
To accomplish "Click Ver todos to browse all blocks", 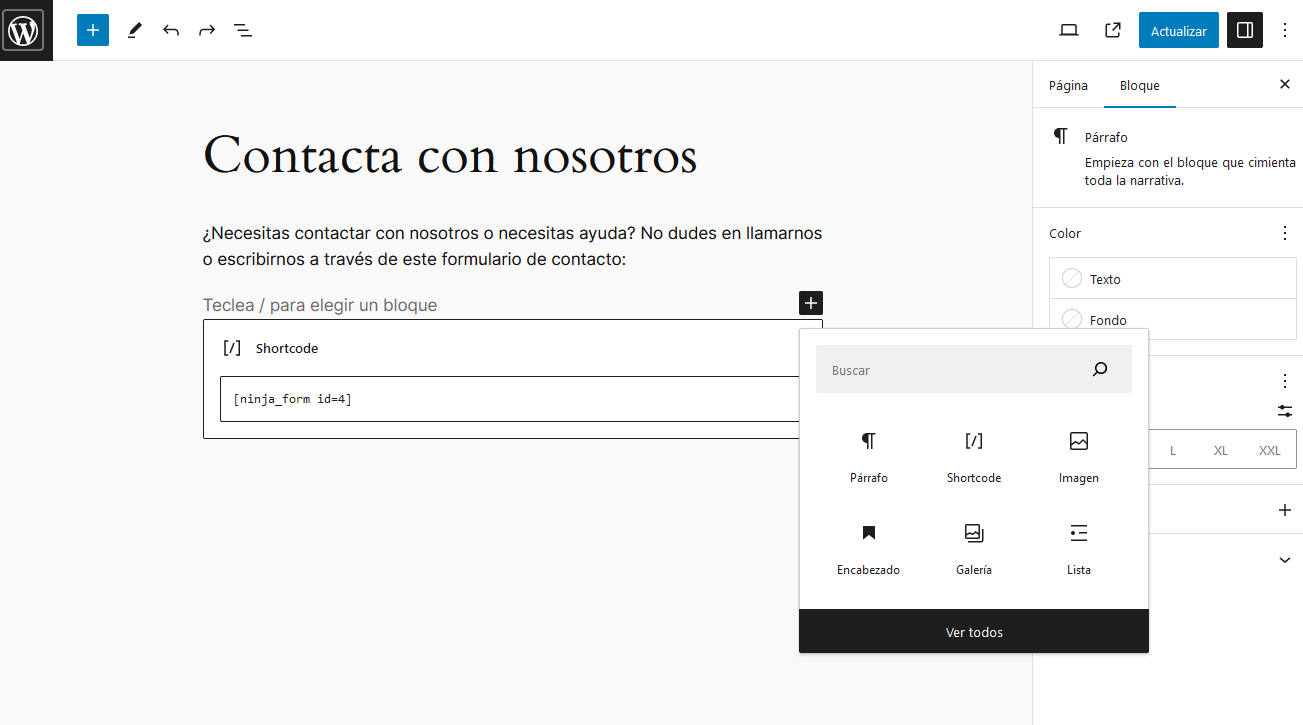I will (974, 632).
